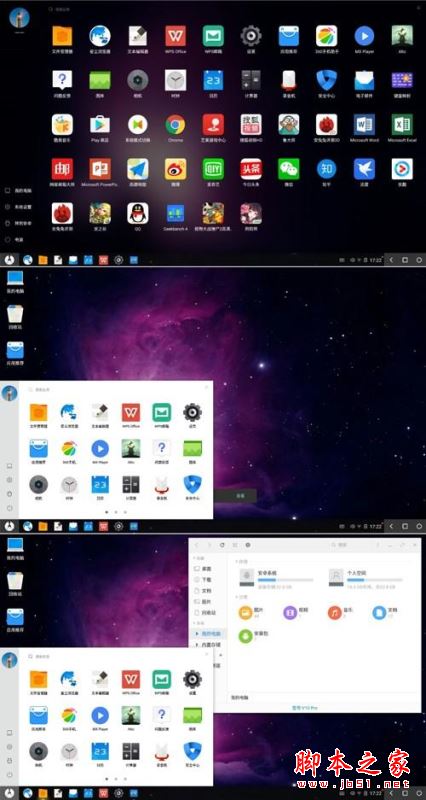The width and height of the screenshot is (426, 800).
Task: Launch the green WeChat app
Action: pos(289,169)
